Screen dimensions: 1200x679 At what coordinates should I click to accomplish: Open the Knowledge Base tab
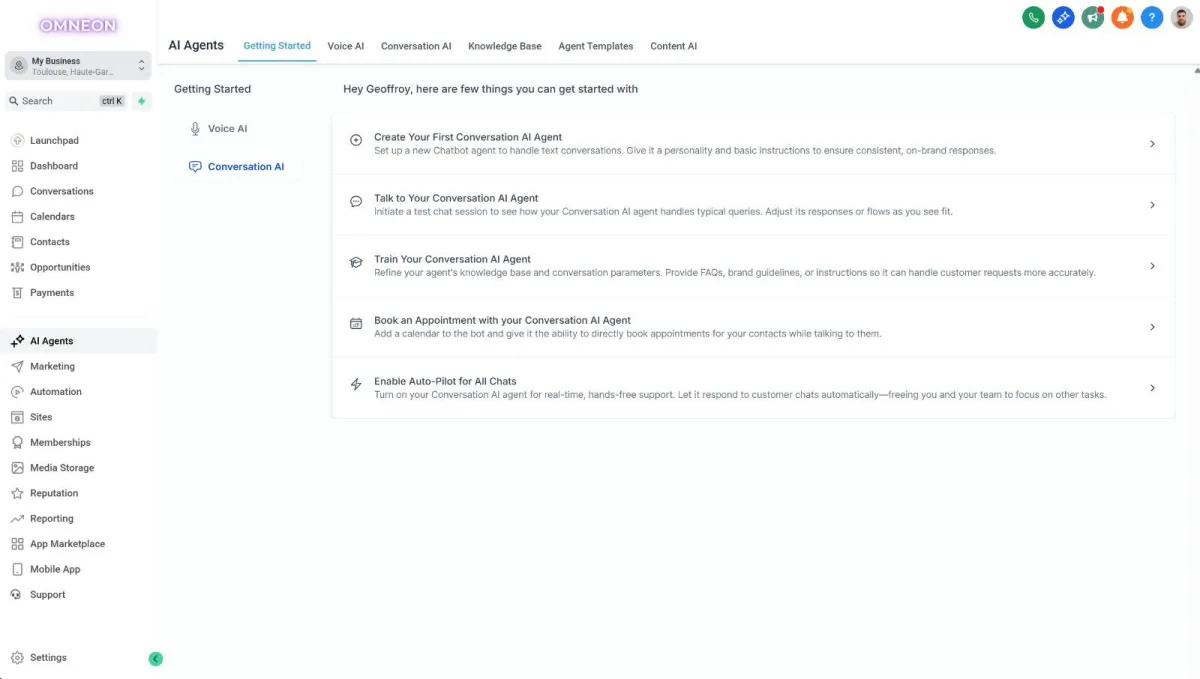[505, 46]
